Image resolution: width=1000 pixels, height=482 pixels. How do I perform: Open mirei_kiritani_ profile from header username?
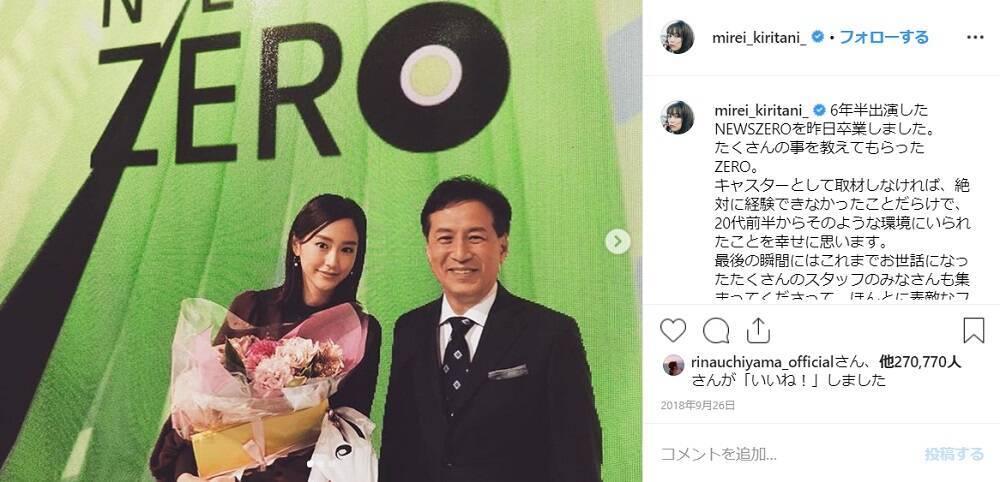tap(760, 38)
